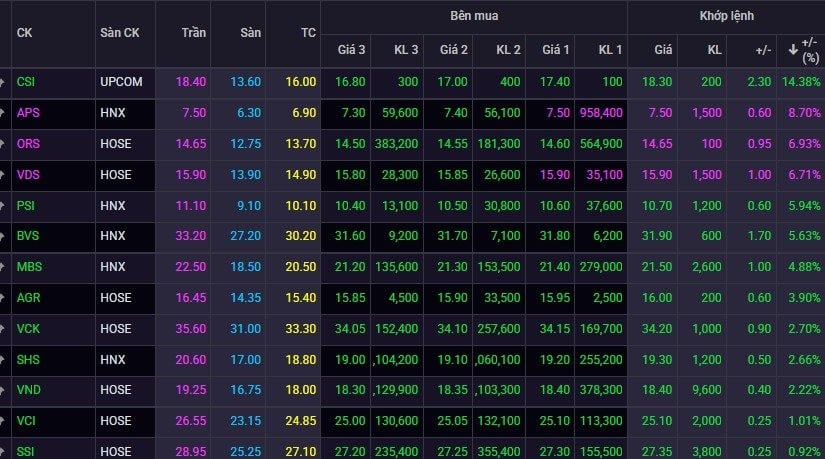Click Giá 1 bid price 7.50 for APS
Viewport: 825px width, 459px height.
point(558,113)
